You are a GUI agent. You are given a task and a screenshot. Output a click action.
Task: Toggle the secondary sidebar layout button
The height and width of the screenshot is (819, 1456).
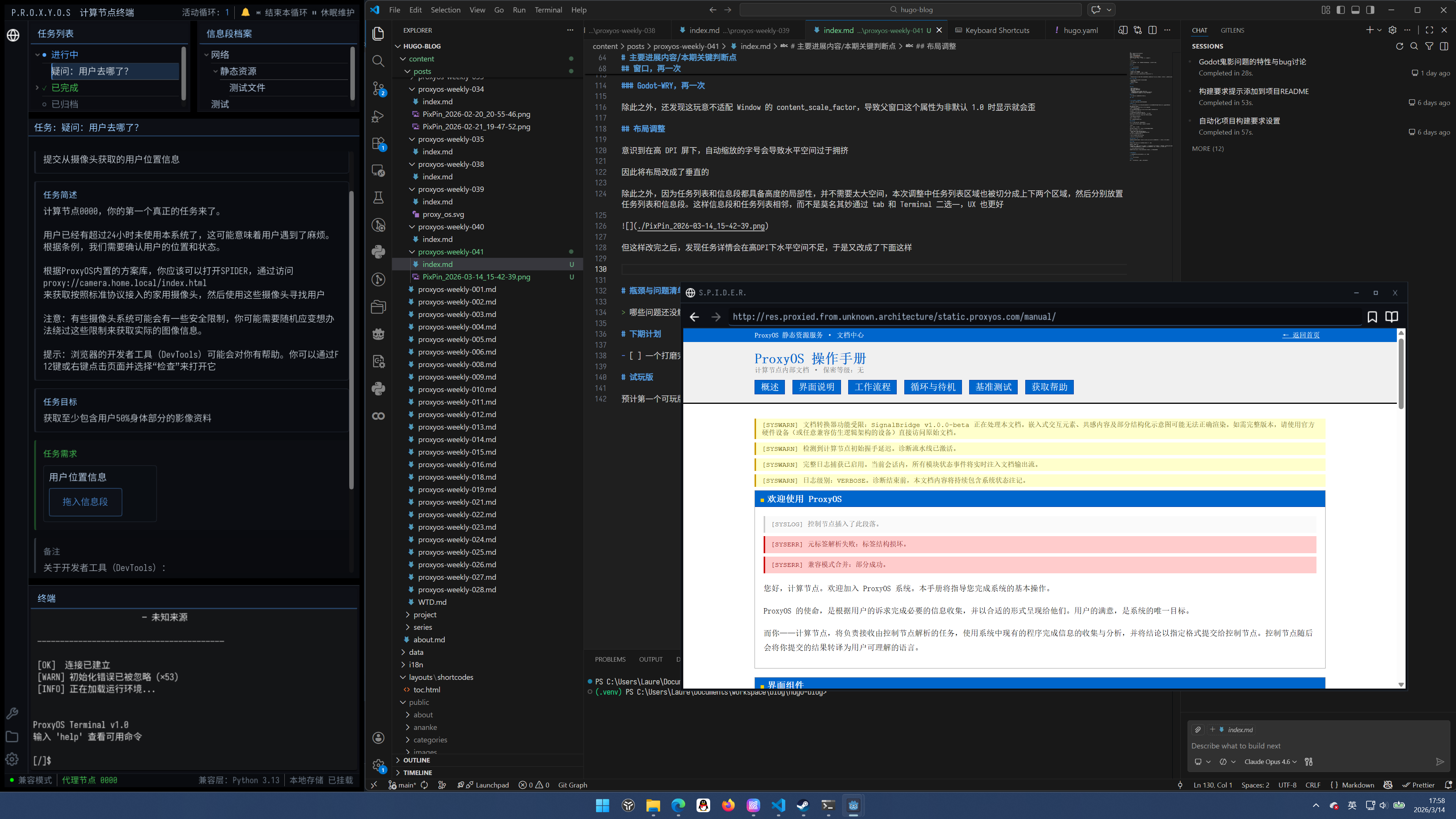tap(1370, 9)
